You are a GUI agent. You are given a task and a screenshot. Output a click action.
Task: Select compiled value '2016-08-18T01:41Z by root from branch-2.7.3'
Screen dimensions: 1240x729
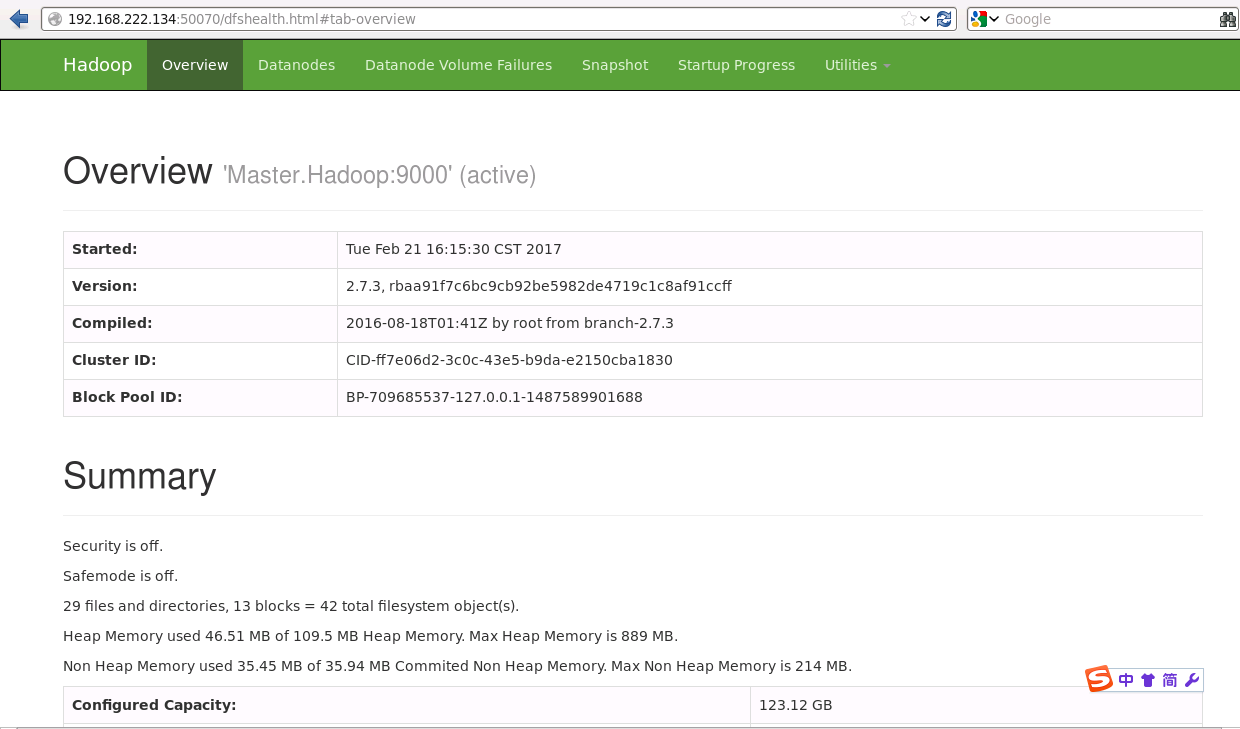[x=510, y=323]
